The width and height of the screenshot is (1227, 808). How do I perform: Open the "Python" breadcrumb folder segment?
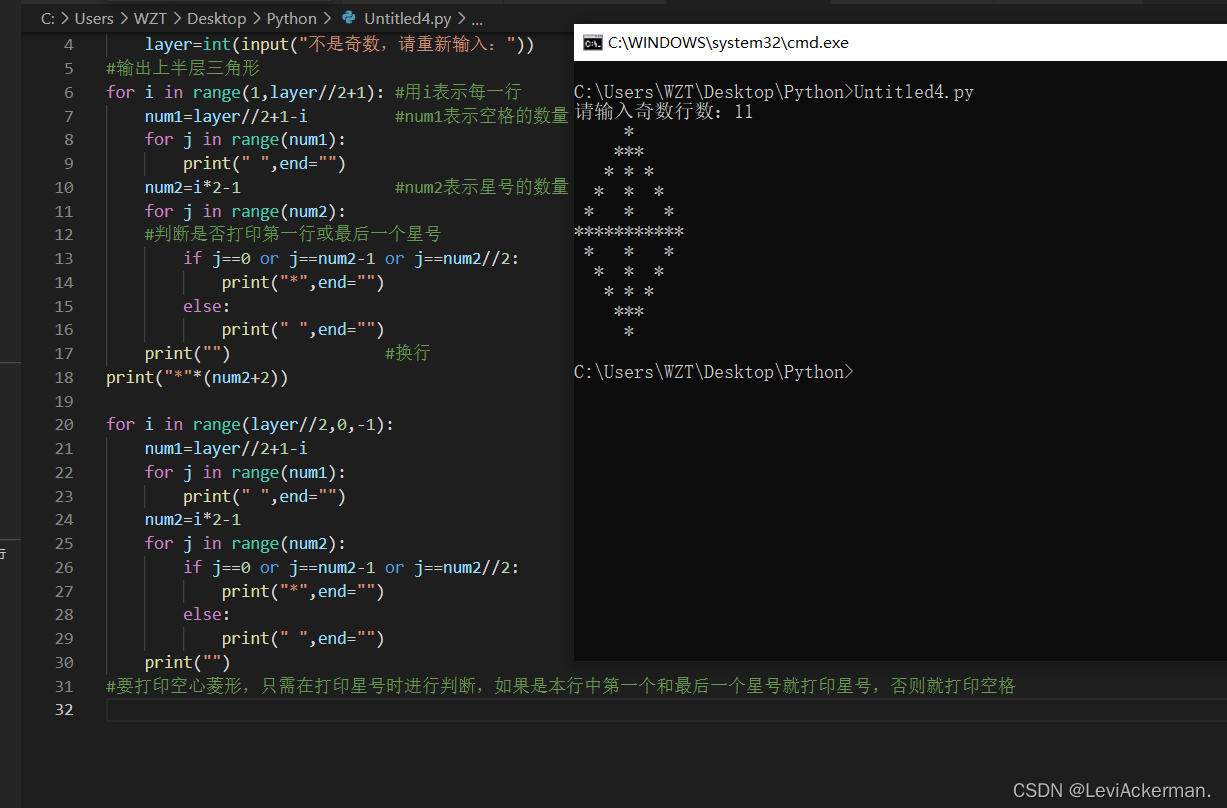(x=292, y=18)
